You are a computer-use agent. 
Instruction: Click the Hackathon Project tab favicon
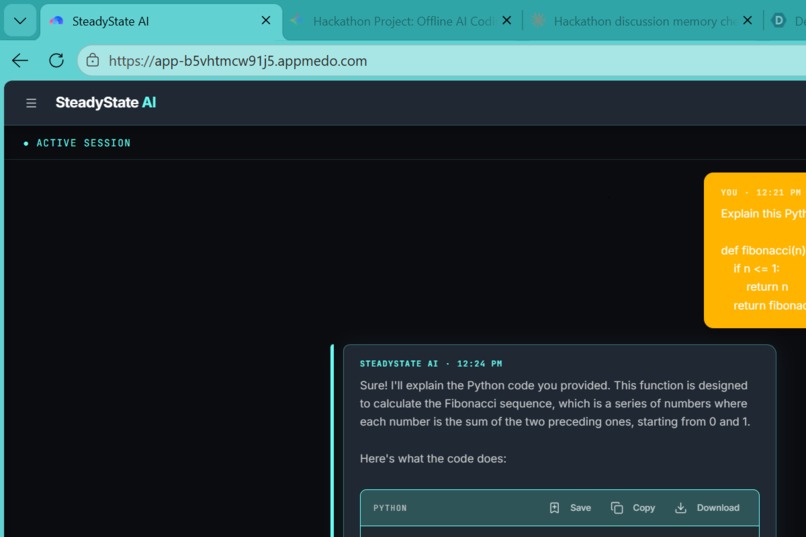[x=297, y=21]
